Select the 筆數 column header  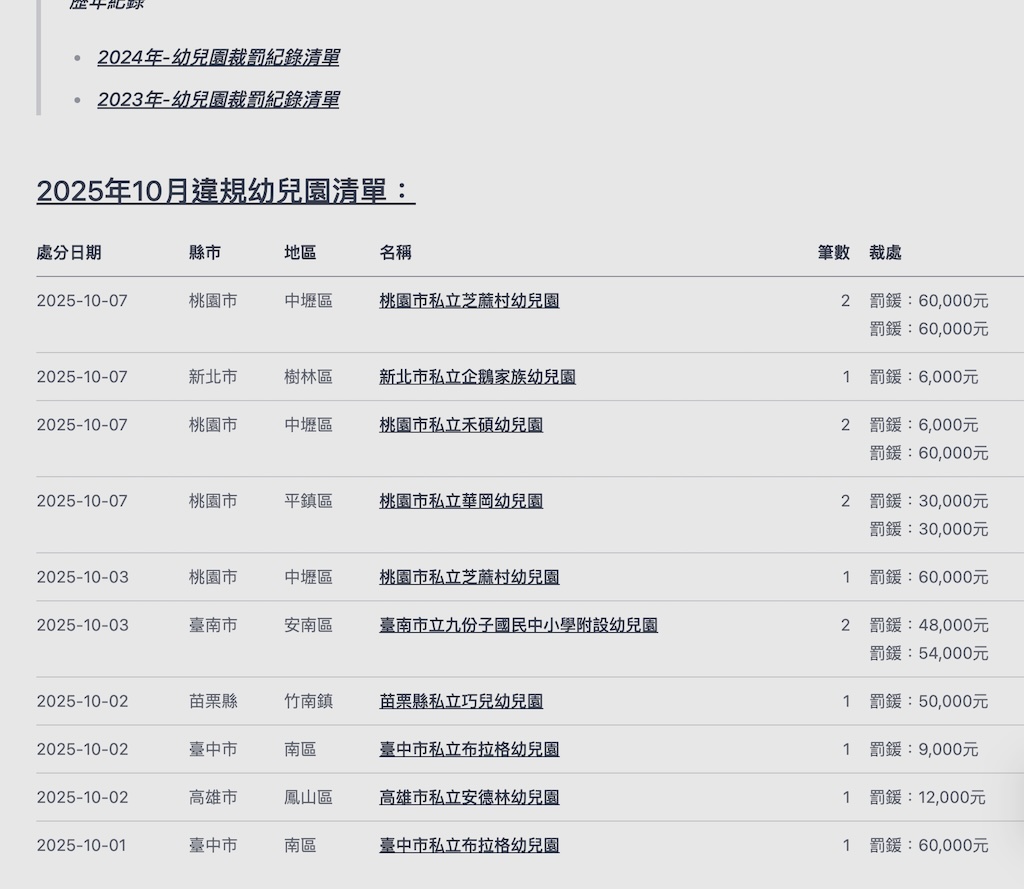834,253
